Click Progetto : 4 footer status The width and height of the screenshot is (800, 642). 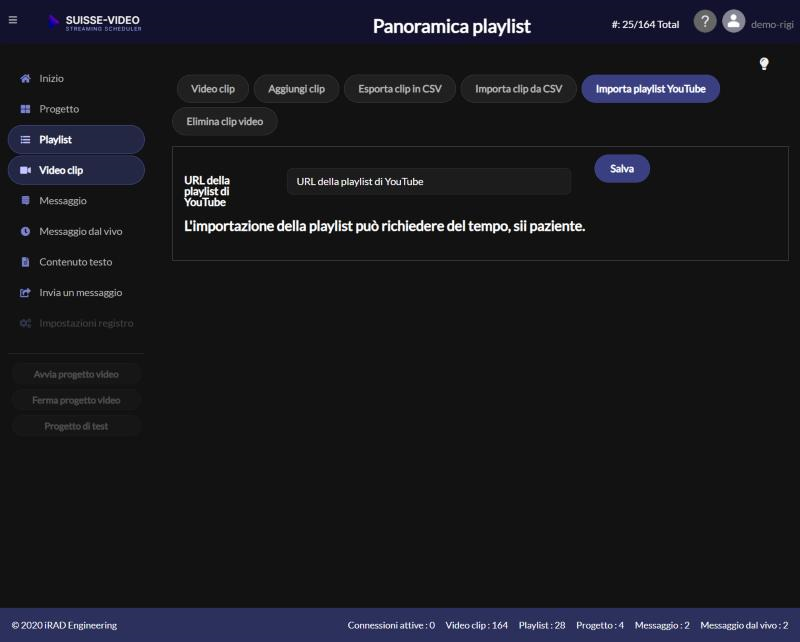tap(600, 625)
